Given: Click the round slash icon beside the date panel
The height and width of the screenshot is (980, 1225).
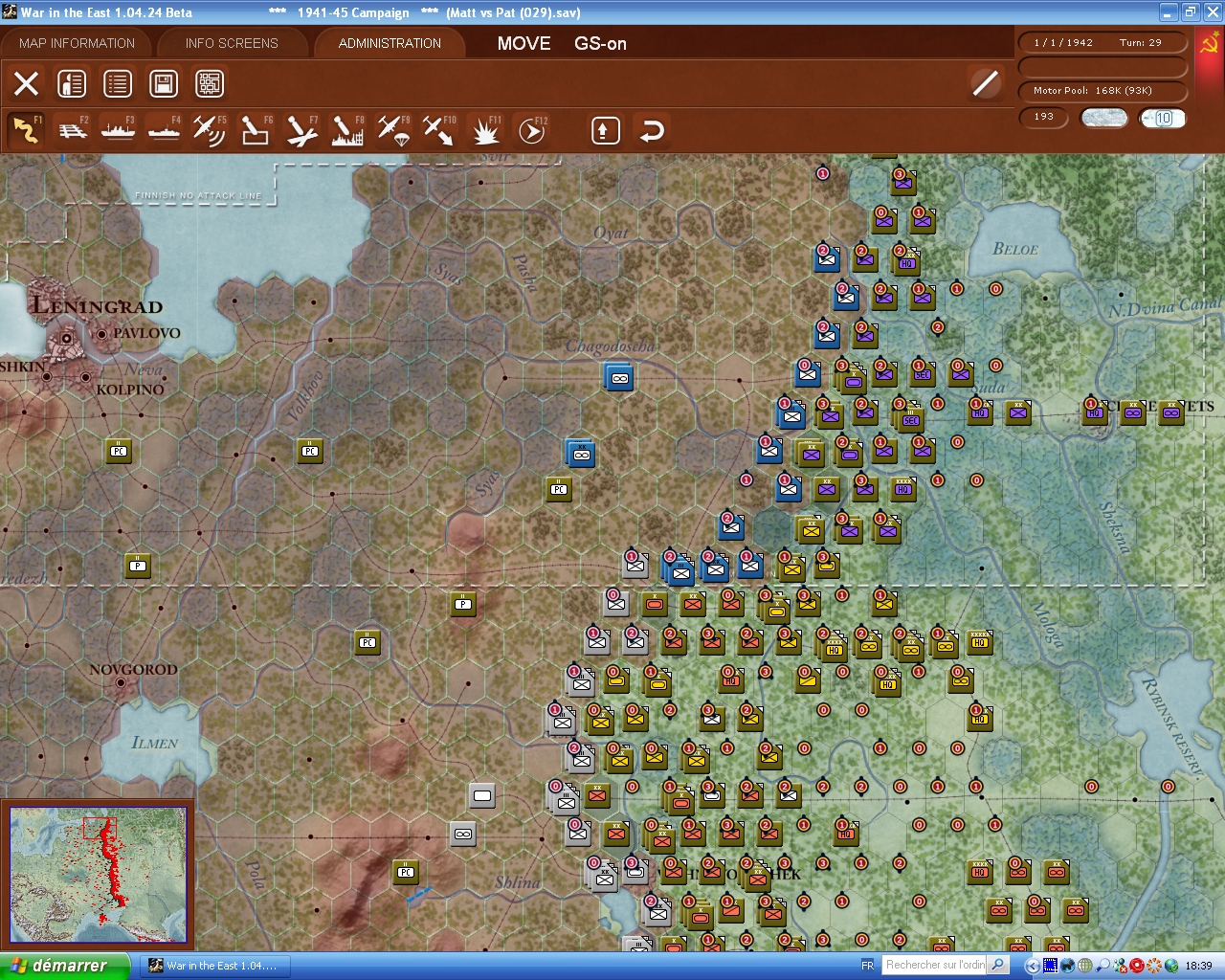Looking at the screenshot, I should (x=985, y=83).
